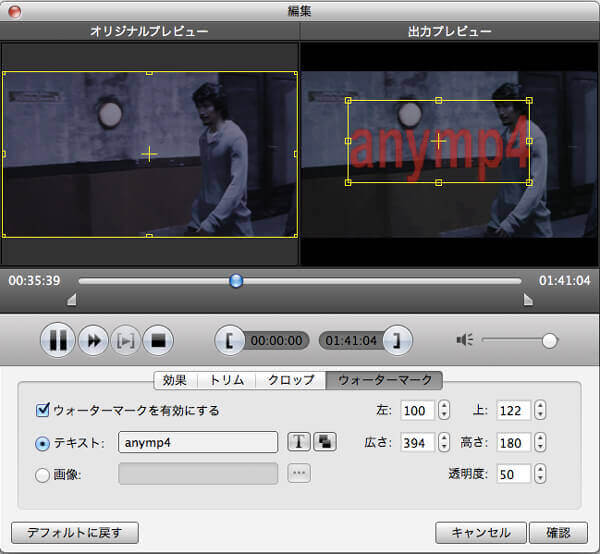Screen dimensions: 600x554
Task: Click the デフォルトに戻す button
Action: 75,533
